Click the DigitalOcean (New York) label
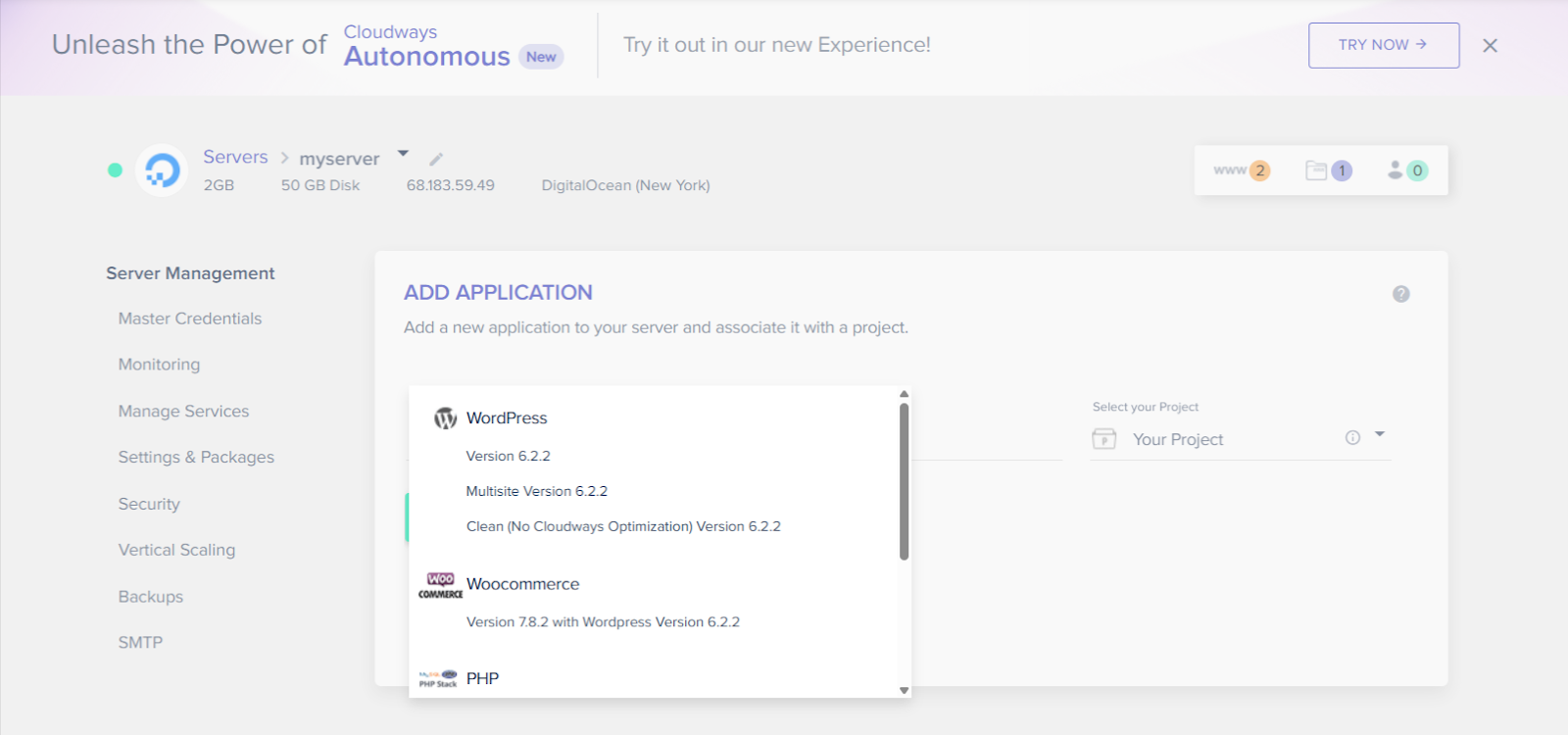Image resolution: width=1568 pixels, height=735 pixels. (x=625, y=185)
